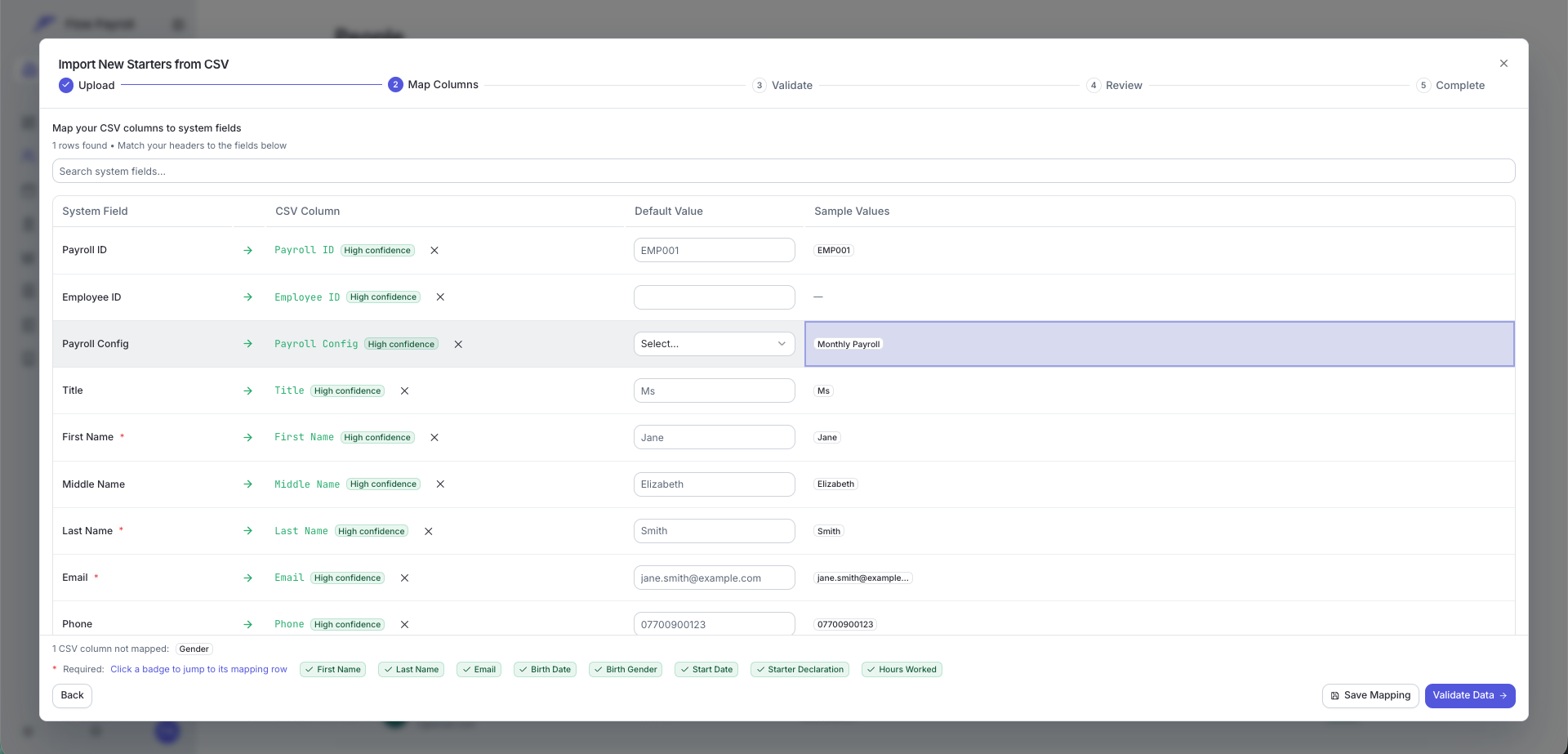Clear the Employee ID mapping with X
This screenshot has width=1568, height=754.
click(x=440, y=297)
